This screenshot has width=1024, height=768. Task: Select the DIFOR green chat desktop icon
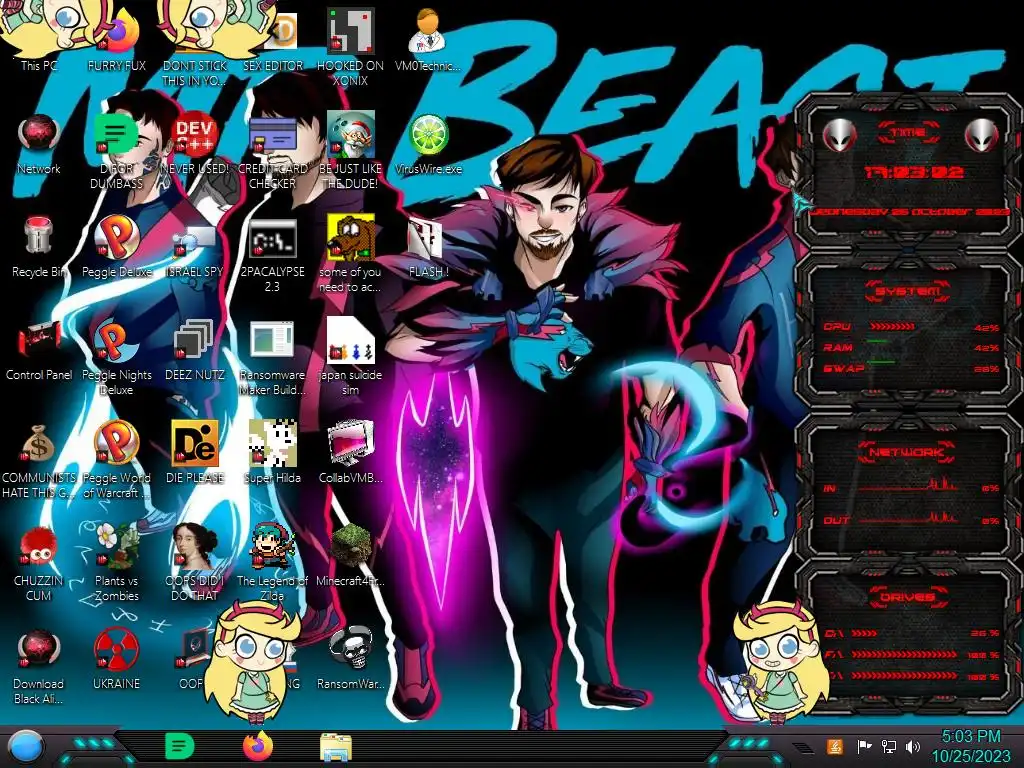[x=116, y=151]
